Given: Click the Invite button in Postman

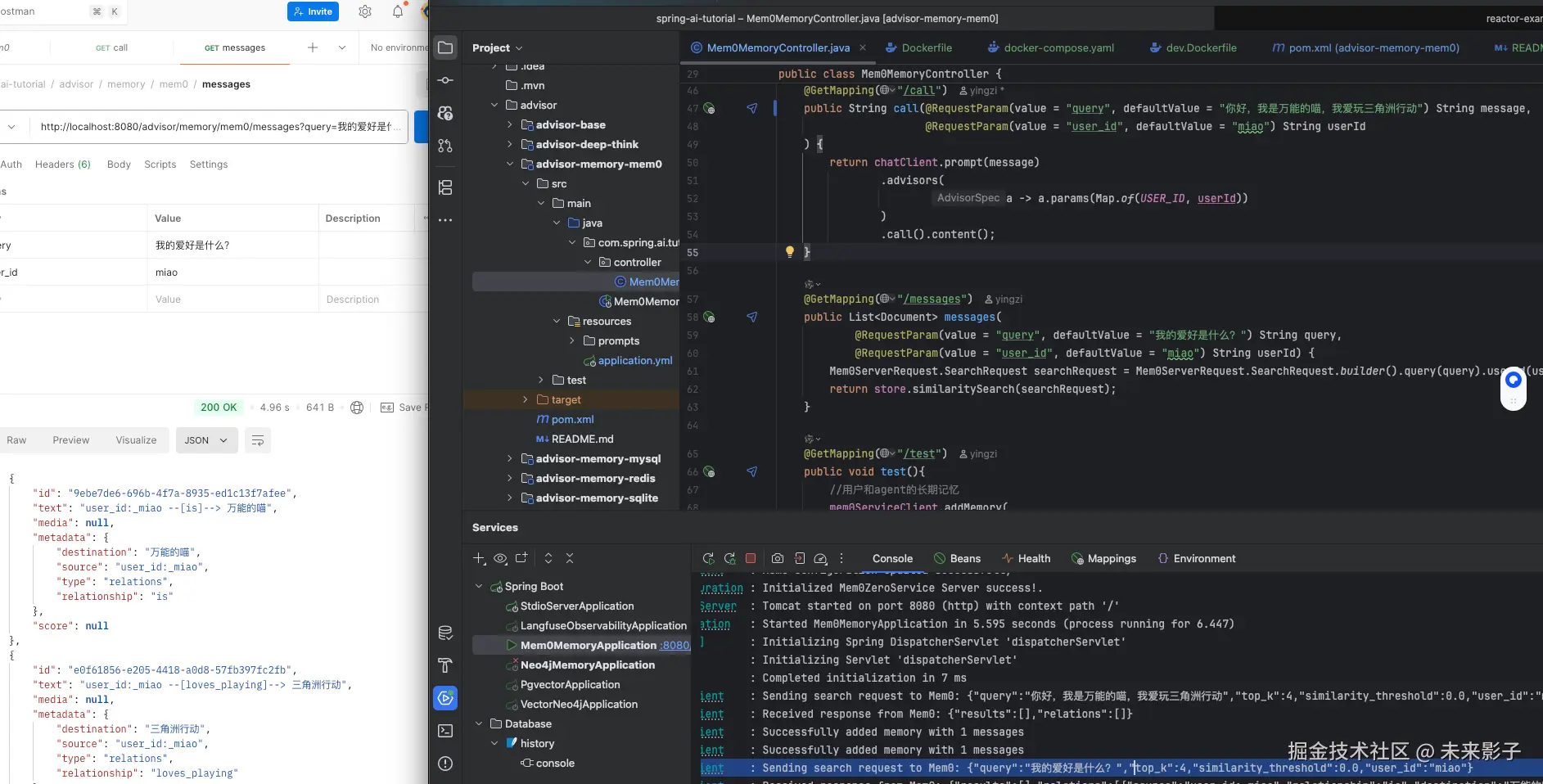Looking at the screenshot, I should [x=313, y=11].
